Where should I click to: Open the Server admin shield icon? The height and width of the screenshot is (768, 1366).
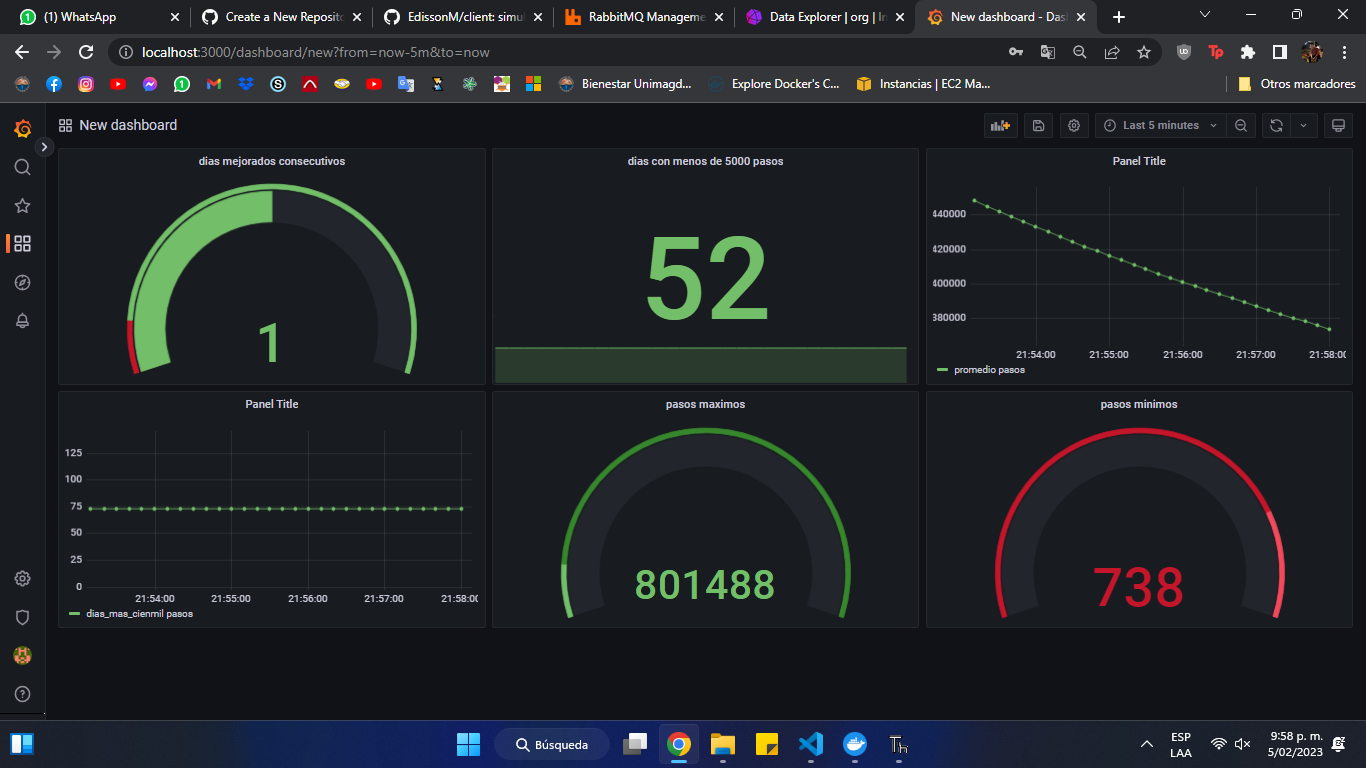(22, 617)
